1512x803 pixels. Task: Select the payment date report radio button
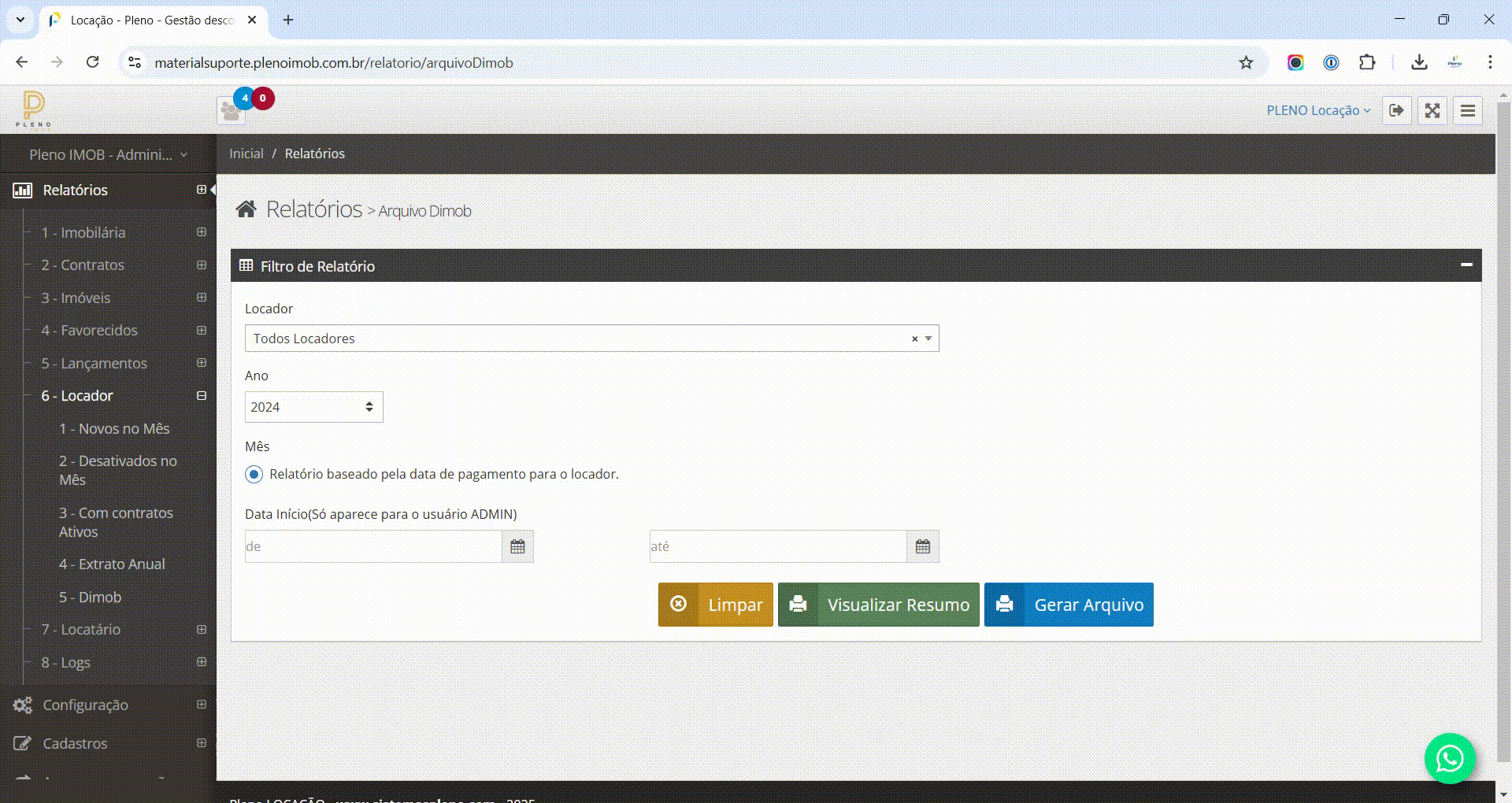point(254,474)
